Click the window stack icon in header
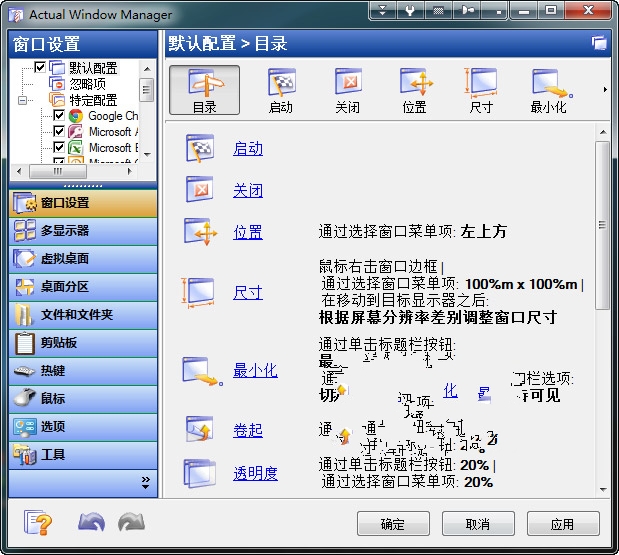 point(599,43)
